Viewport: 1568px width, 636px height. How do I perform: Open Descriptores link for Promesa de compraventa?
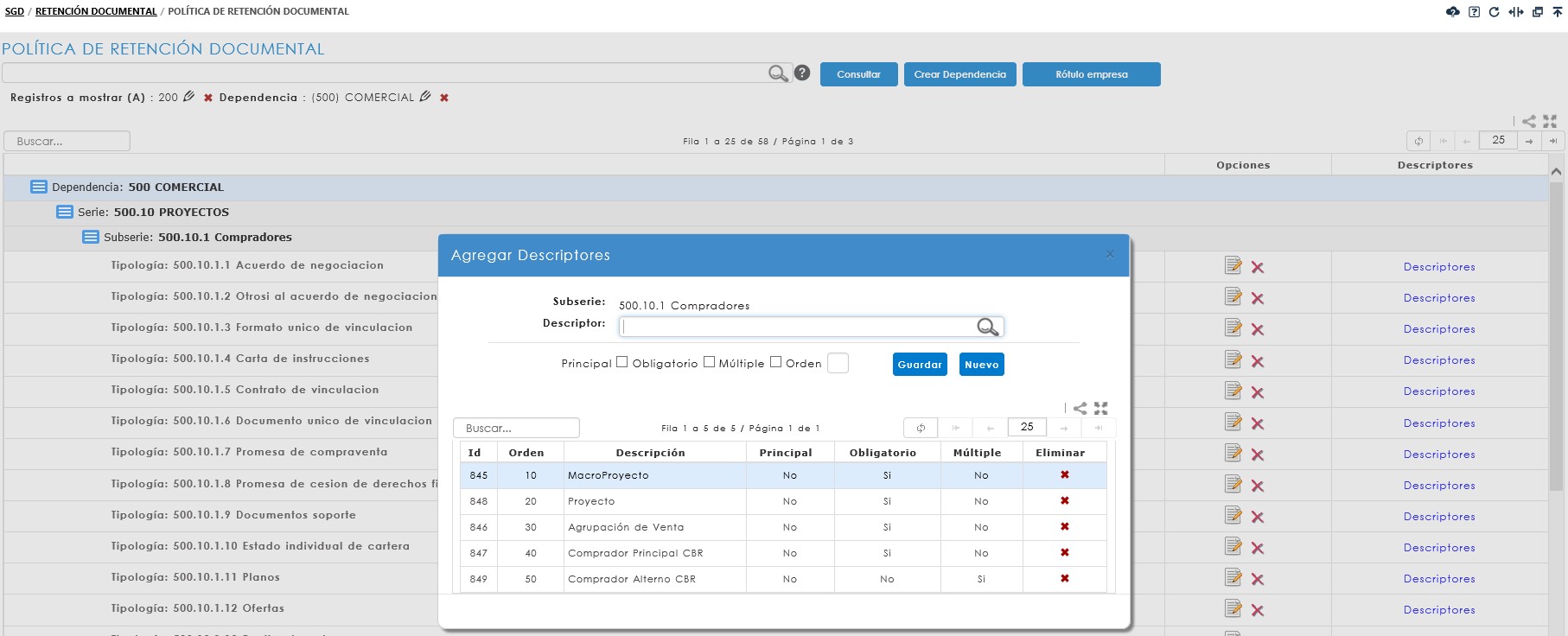pyautogui.click(x=1439, y=455)
